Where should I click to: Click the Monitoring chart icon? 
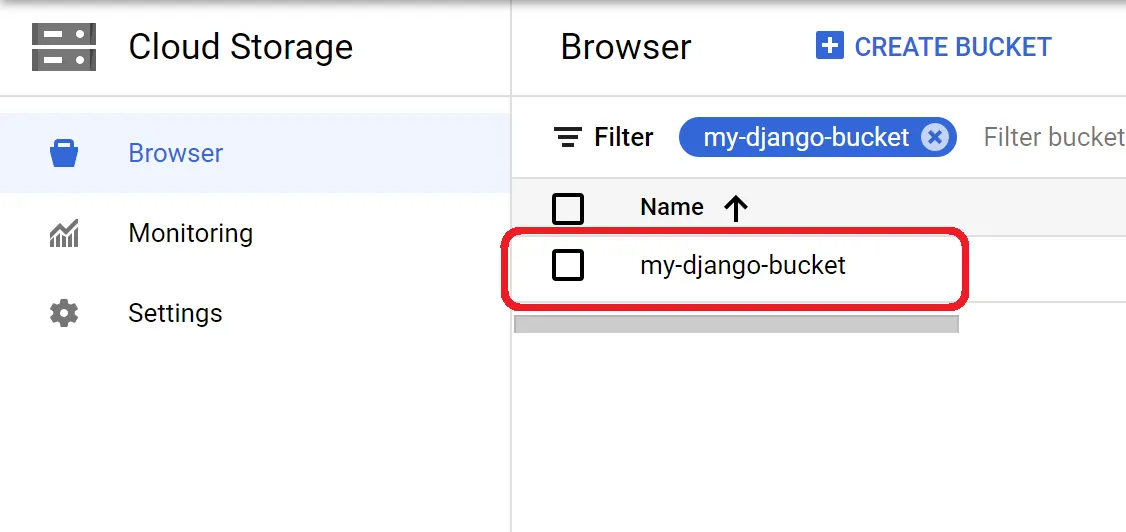click(64, 234)
